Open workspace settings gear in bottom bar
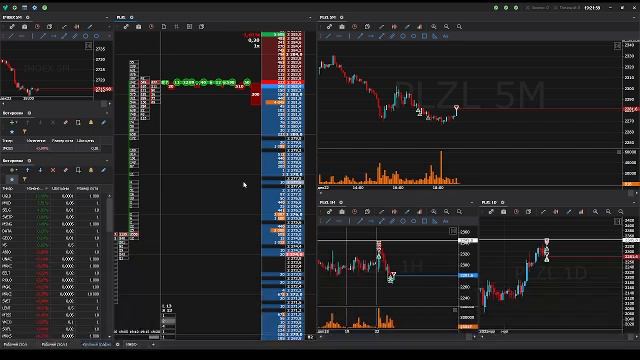Viewport: 640px width, 360px height. (x=118, y=344)
